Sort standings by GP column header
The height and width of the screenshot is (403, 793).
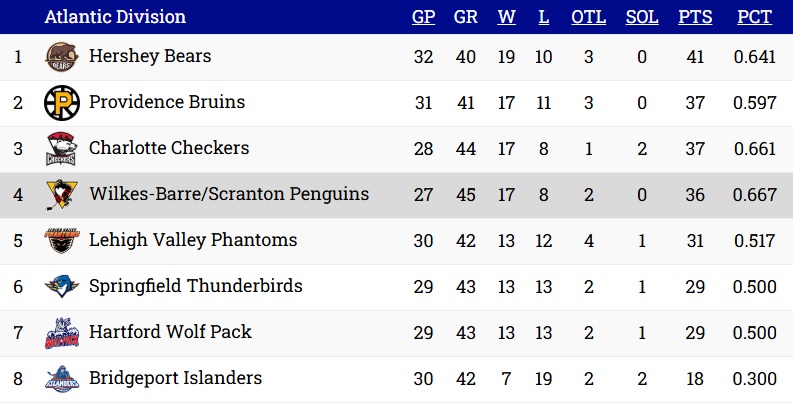point(423,17)
